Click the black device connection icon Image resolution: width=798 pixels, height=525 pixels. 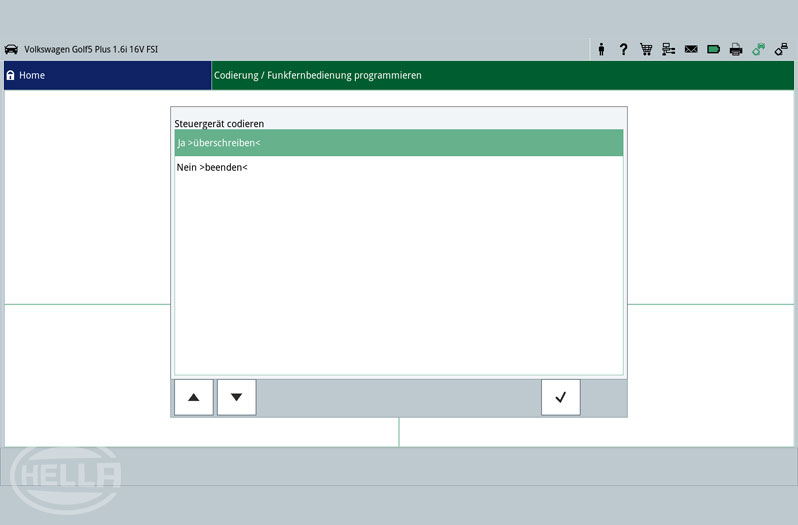point(781,49)
